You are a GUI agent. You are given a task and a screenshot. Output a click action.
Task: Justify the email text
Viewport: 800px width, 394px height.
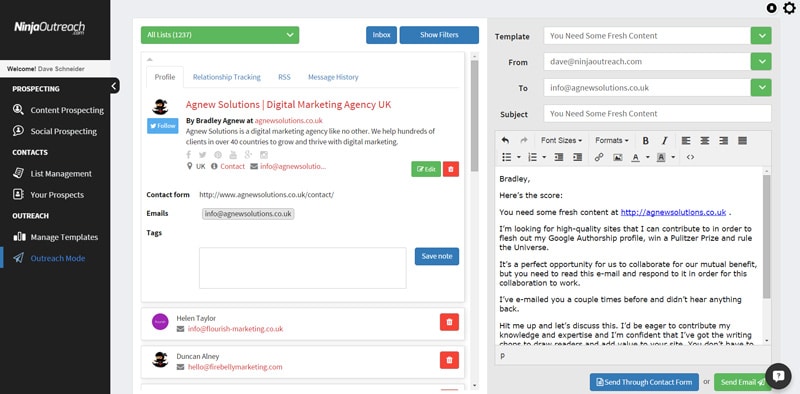pyautogui.click(x=742, y=141)
